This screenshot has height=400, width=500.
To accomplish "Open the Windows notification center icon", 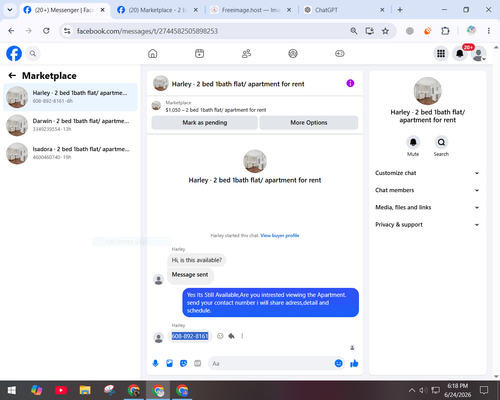I will [484, 390].
